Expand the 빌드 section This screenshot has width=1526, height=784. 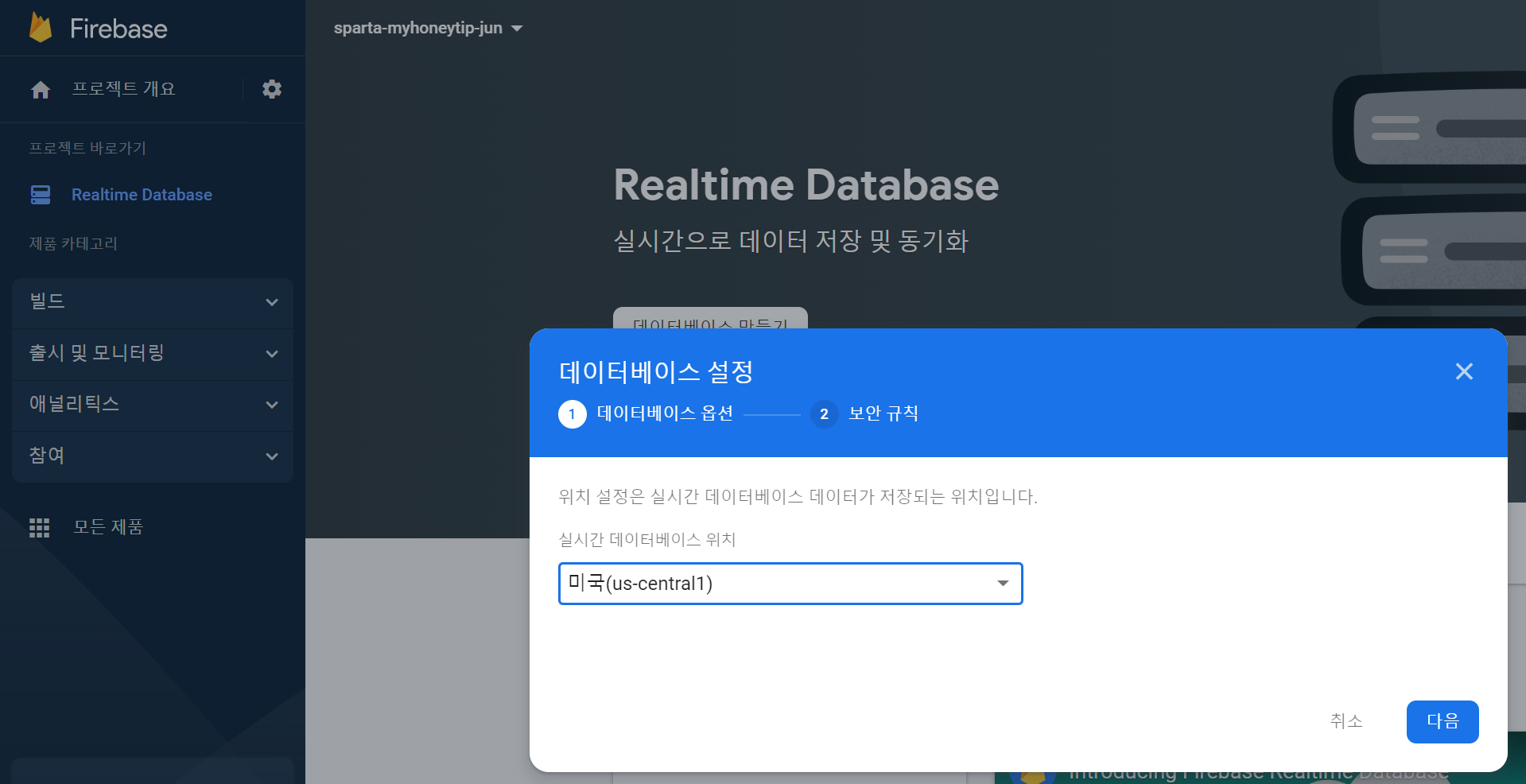tap(153, 303)
